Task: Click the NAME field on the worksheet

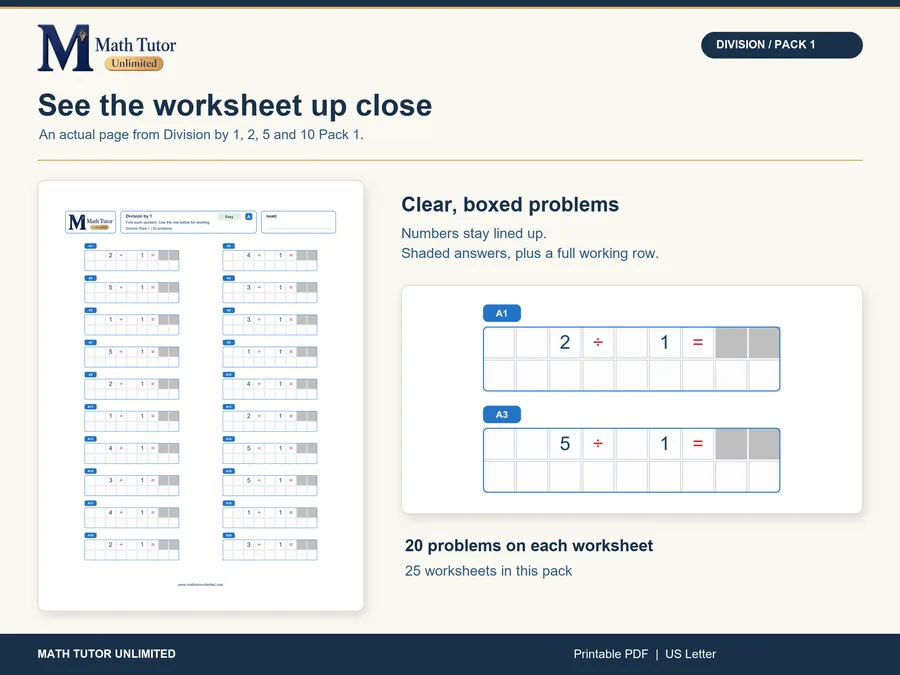Action: (298, 222)
